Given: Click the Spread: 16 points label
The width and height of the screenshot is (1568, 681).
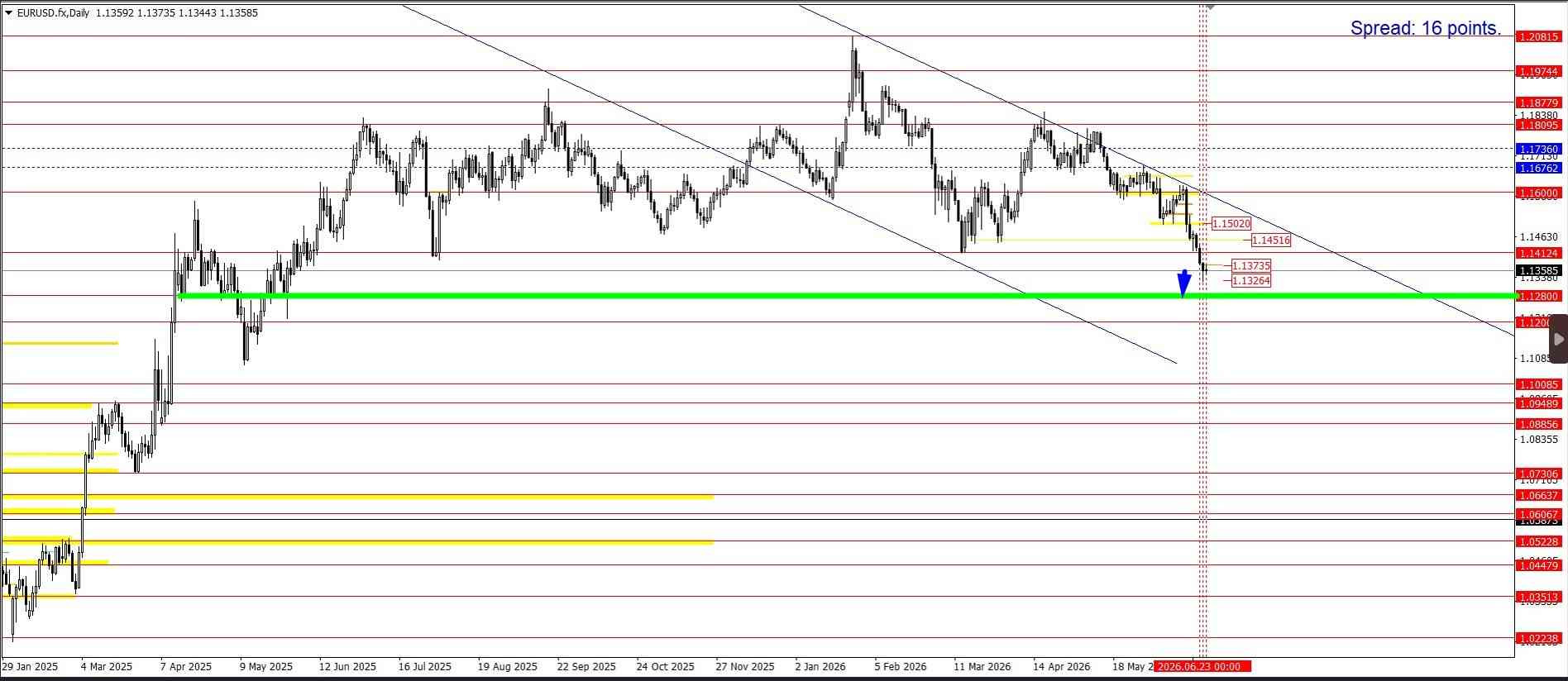Looking at the screenshot, I should coord(1426,28).
